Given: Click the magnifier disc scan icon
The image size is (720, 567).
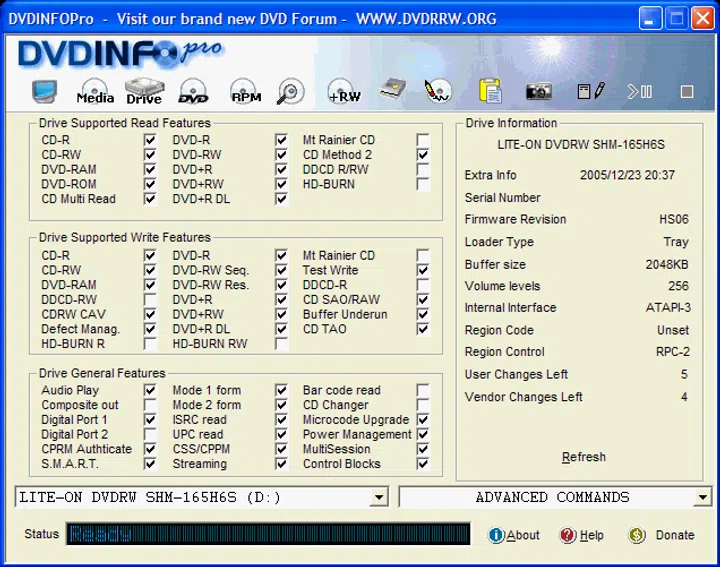Looking at the screenshot, I should (290, 91).
